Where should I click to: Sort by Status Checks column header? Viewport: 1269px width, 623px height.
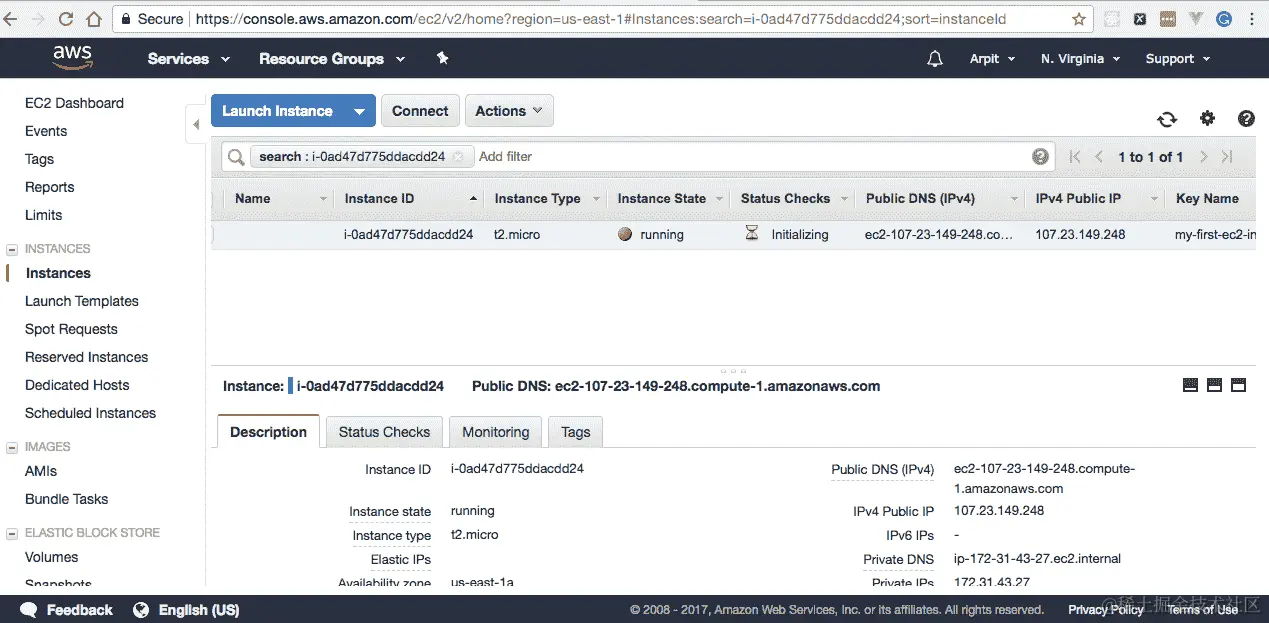[785, 199]
